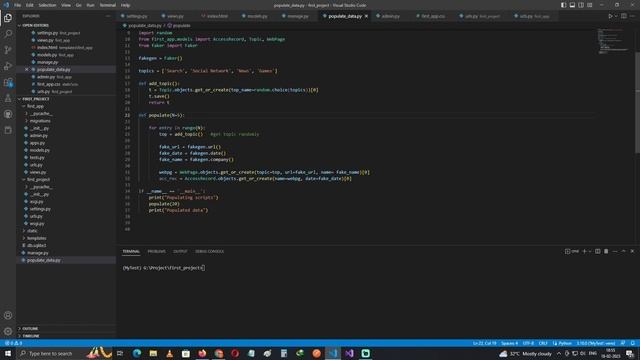
Task: Toggle primary side bar layout icon
Action: point(563,5)
